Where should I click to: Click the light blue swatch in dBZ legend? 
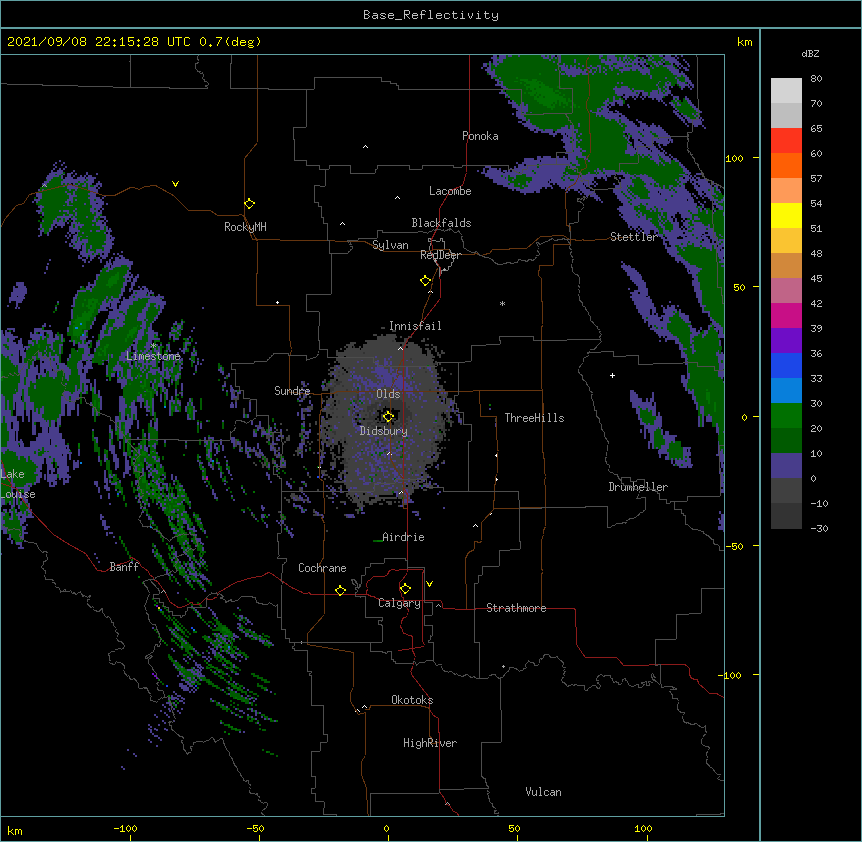coord(786,390)
